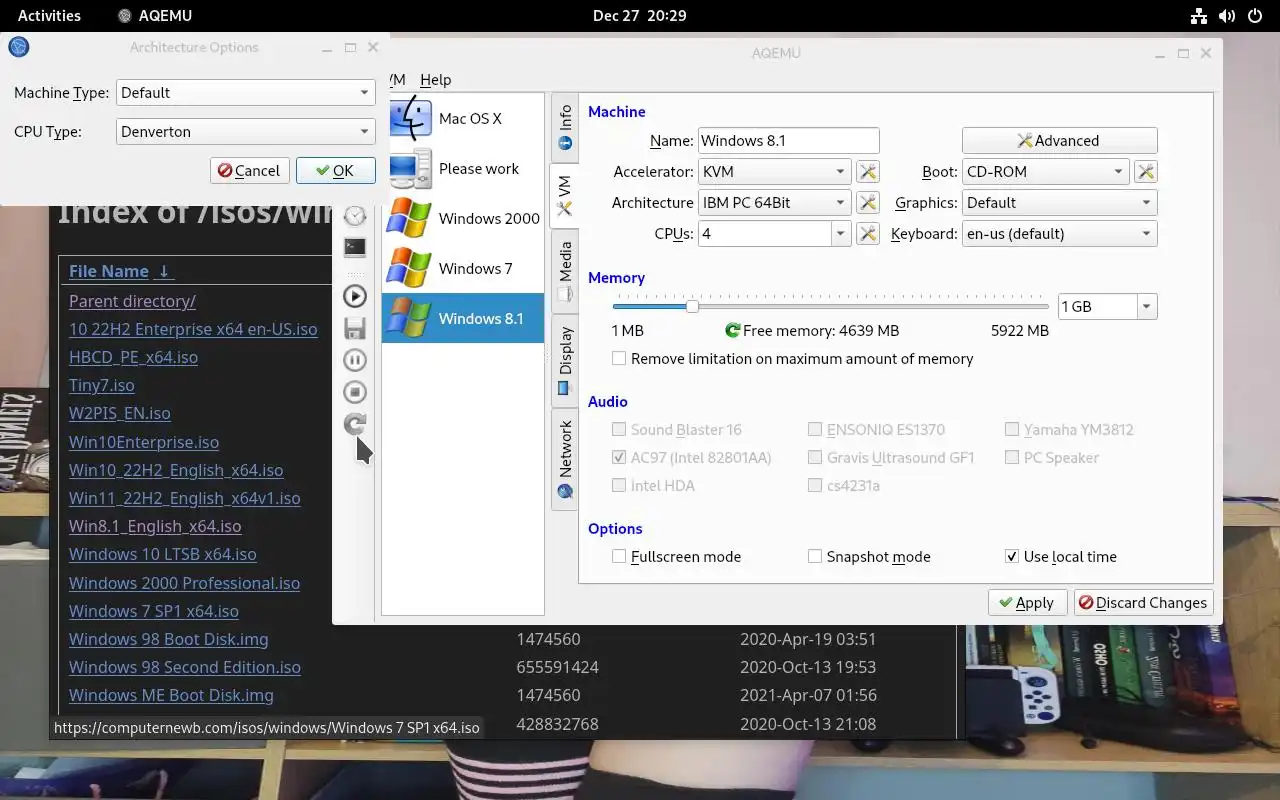Click OK in Architecture Options
1280x800 pixels.
click(x=335, y=171)
